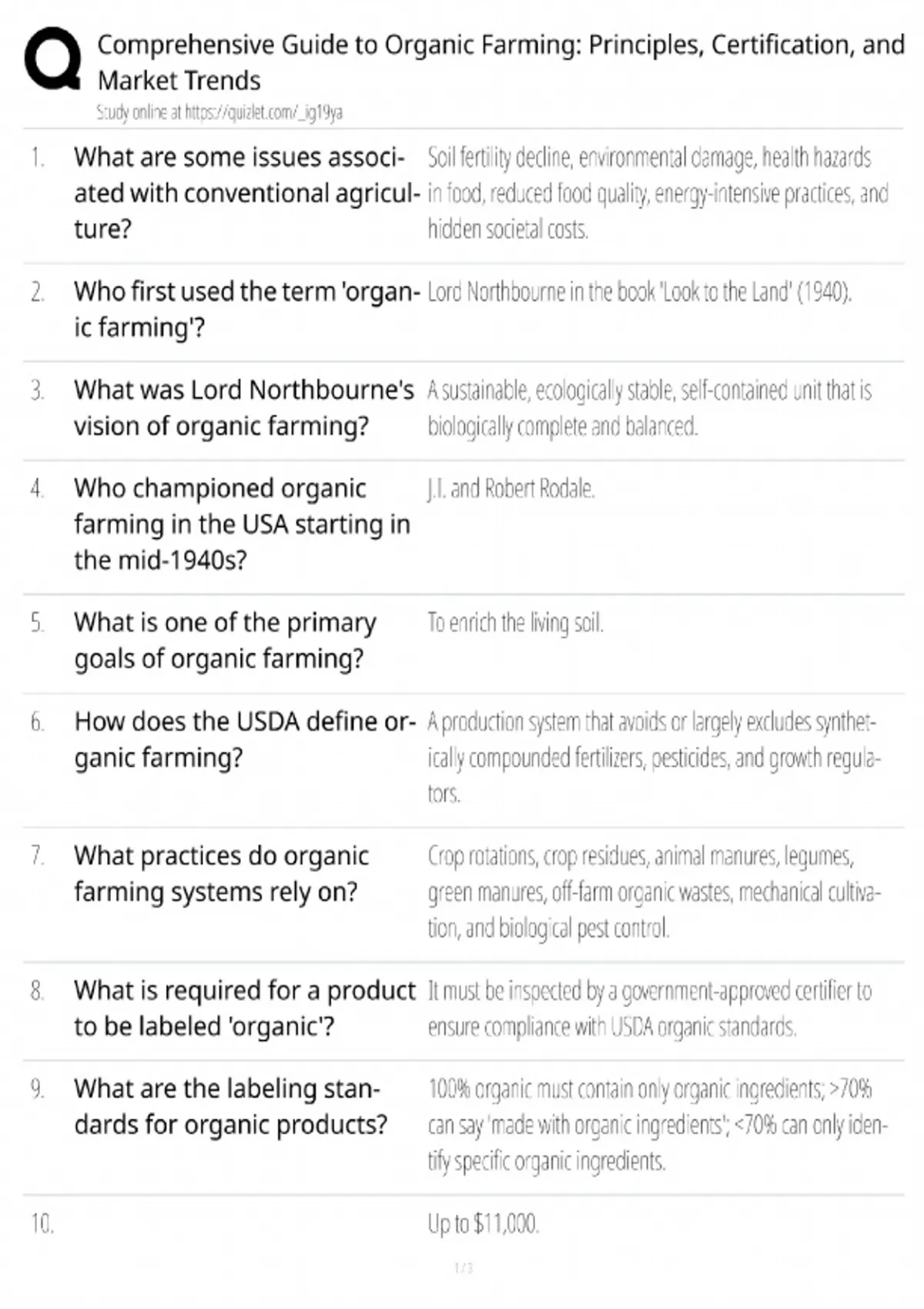The height and width of the screenshot is (1309, 924).
Task: Click the item number 10 label
Action: click(42, 1223)
